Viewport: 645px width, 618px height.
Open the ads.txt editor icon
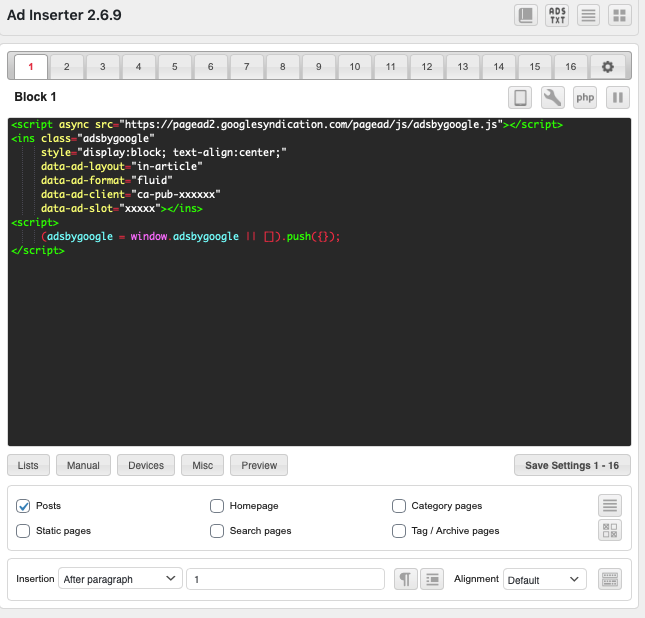click(557, 15)
